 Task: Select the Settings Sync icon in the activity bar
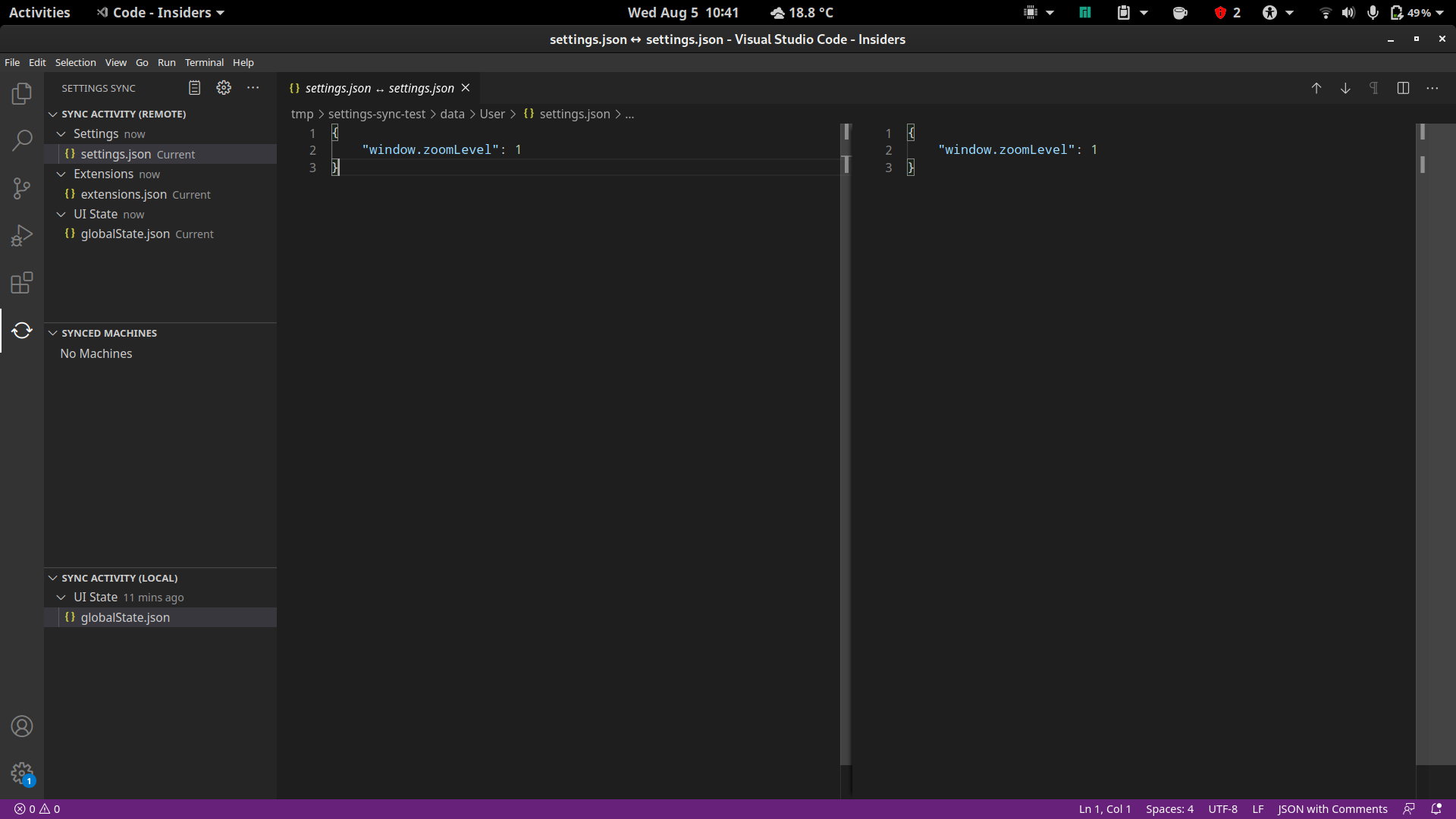22,331
